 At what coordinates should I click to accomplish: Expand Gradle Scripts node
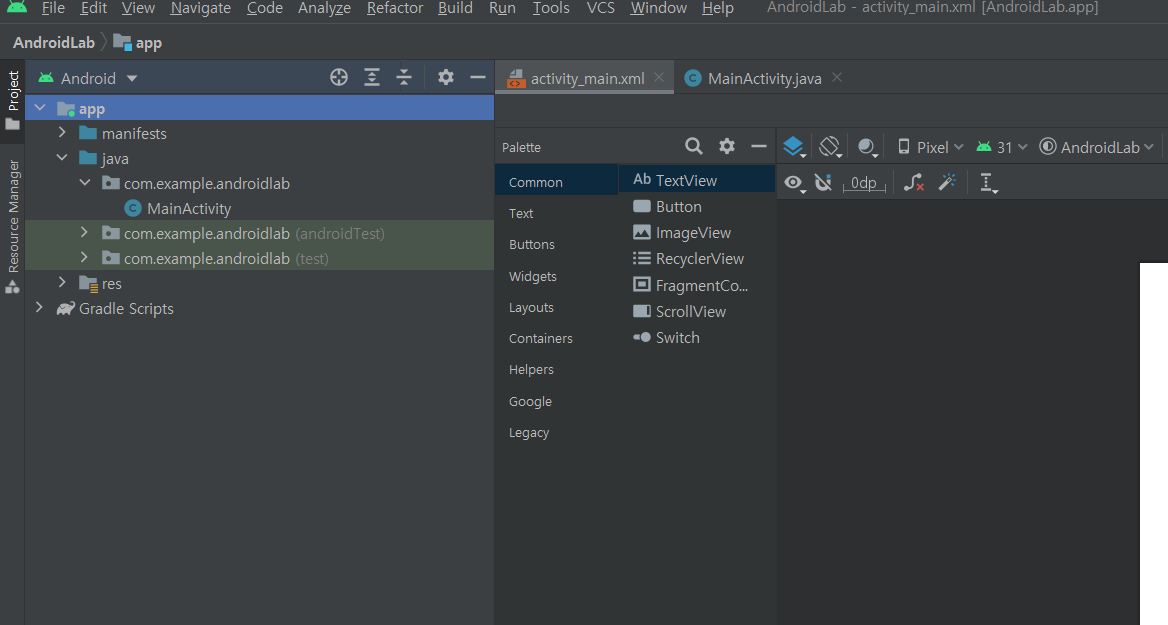point(39,308)
